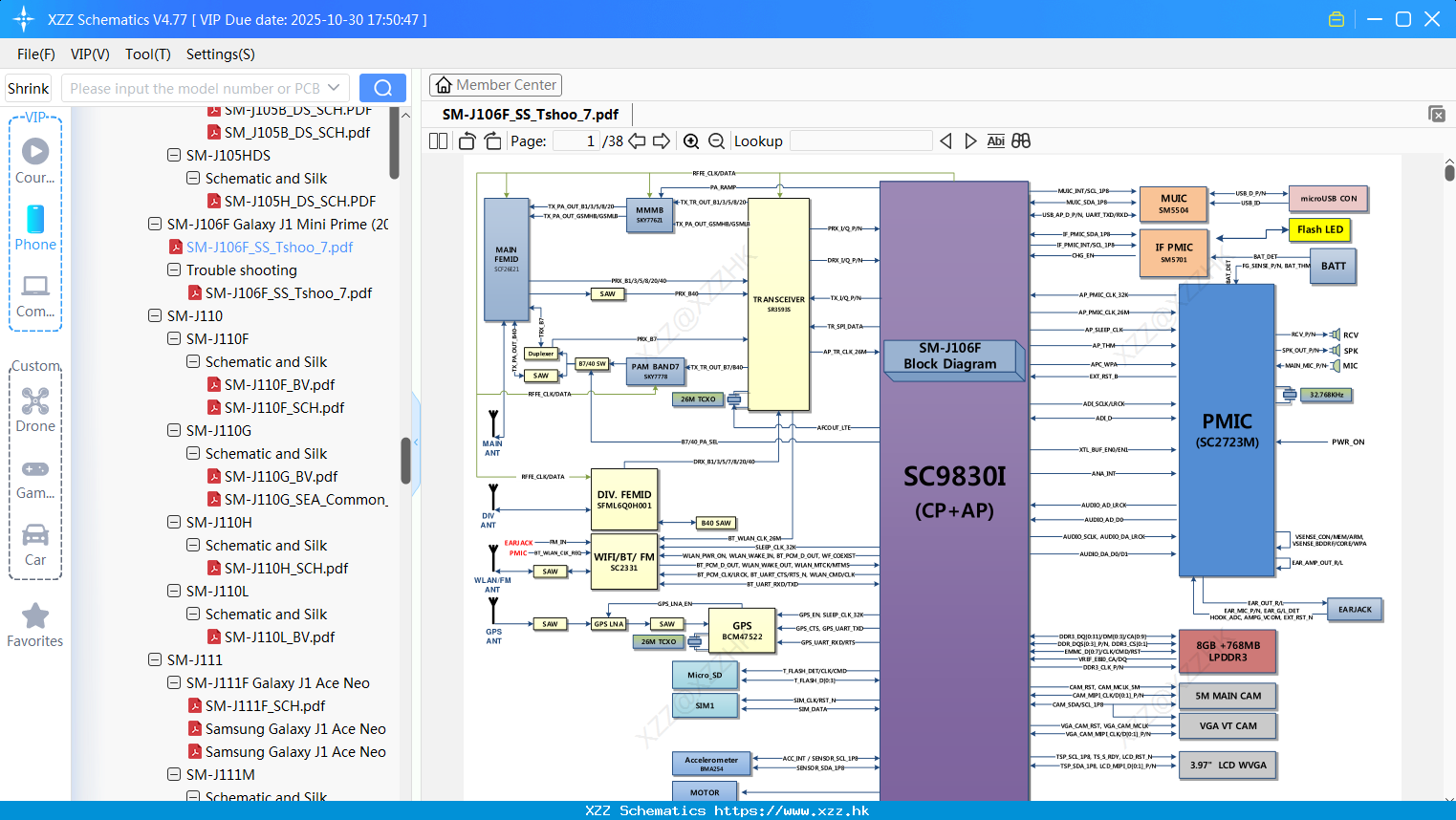Viewport: 1456px width, 820px height.
Task: Toggle the Abi whole-word match icon
Action: (x=995, y=141)
